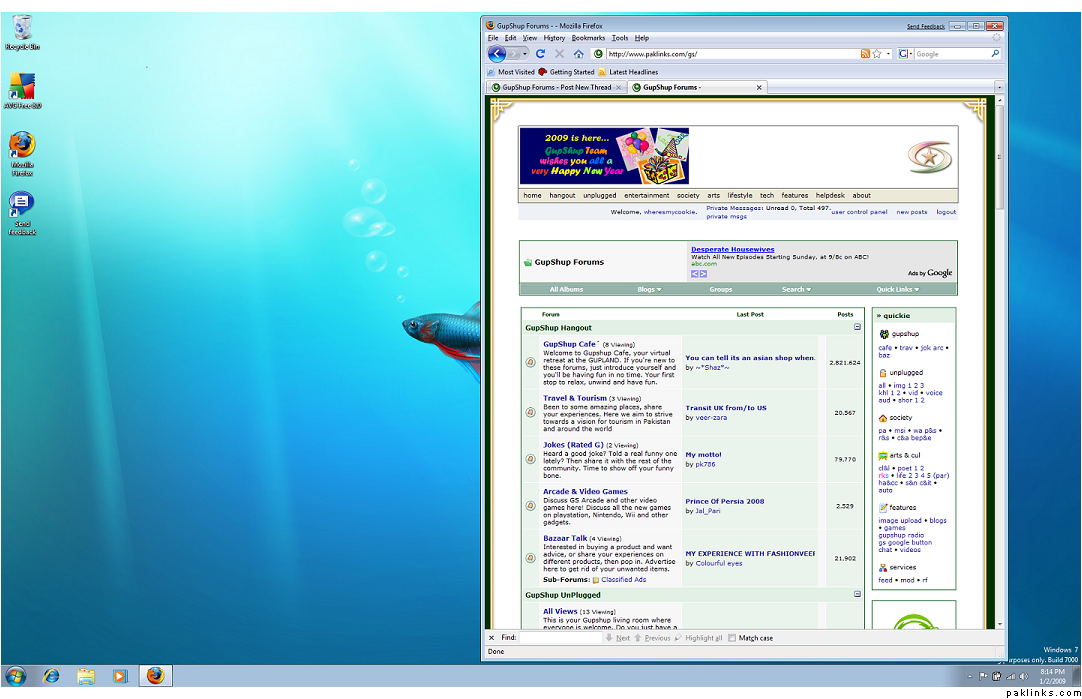Collapse the GupShup Hangout forum section
The image size is (1082, 699).
pyautogui.click(x=857, y=328)
